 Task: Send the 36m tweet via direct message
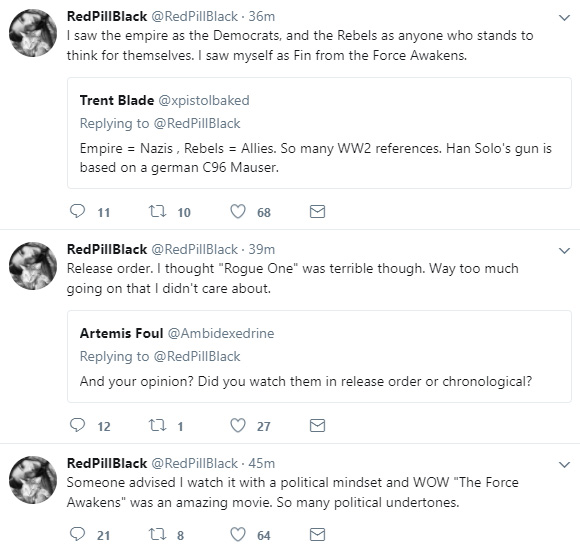click(317, 211)
